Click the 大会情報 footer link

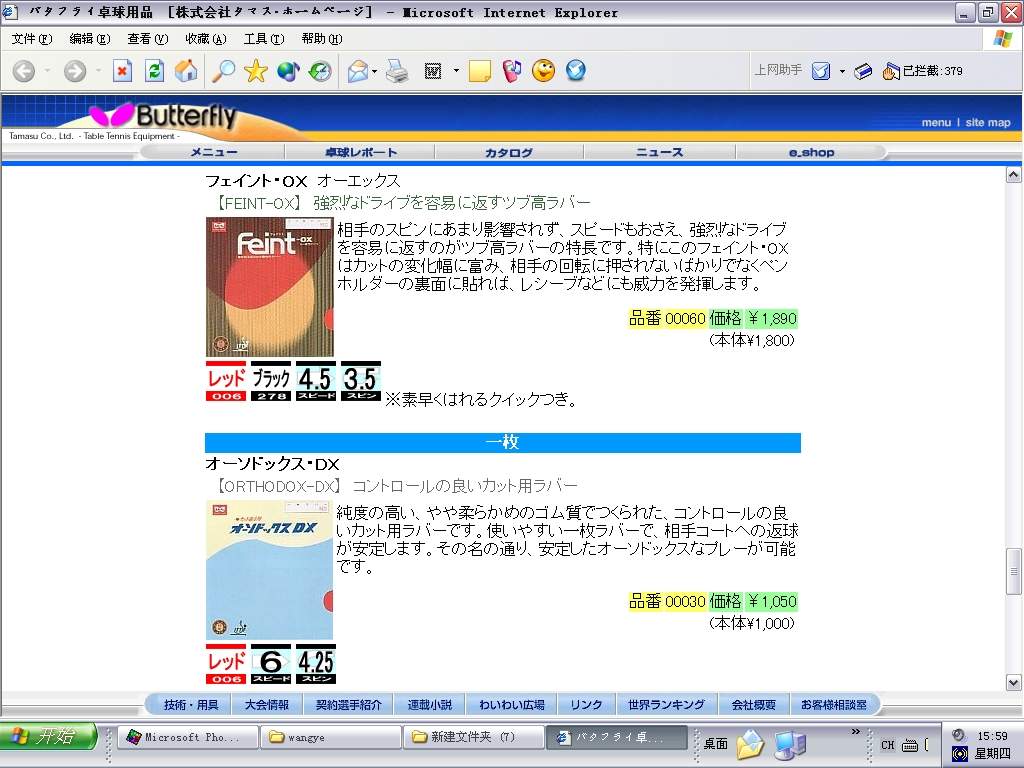pos(266,705)
